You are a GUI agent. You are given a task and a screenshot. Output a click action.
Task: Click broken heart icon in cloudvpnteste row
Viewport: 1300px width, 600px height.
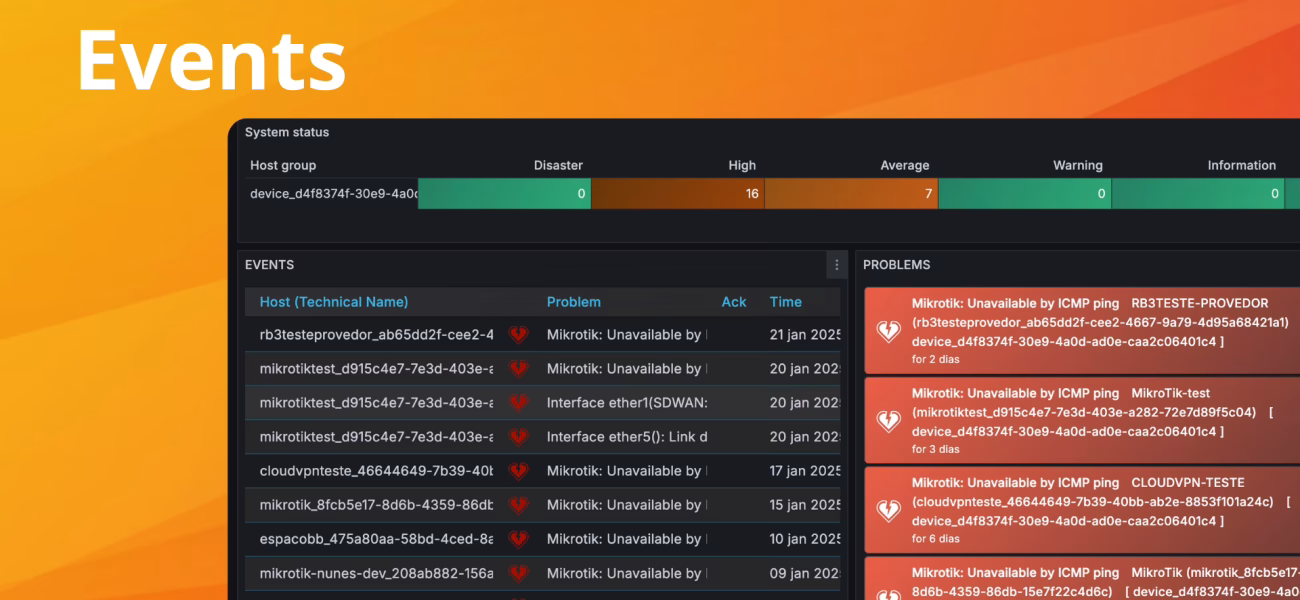pos(518,471)
